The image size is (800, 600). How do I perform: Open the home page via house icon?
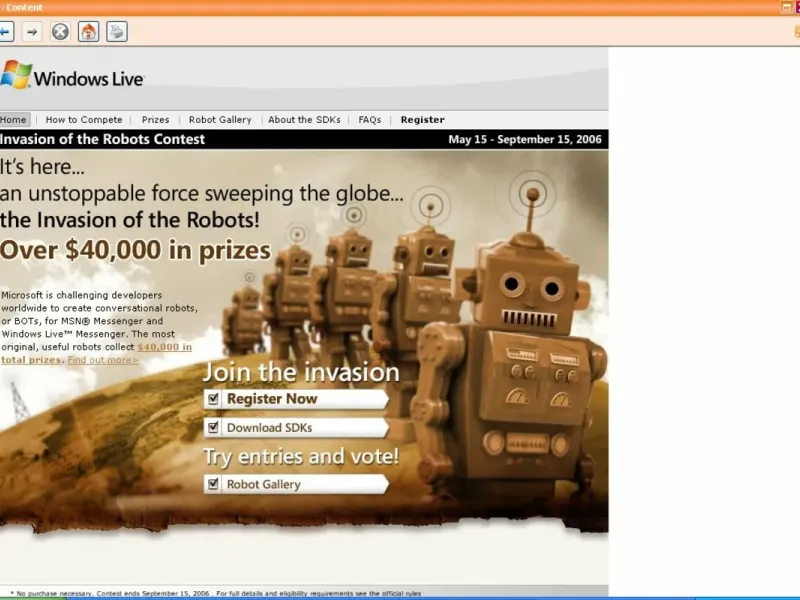[x=89, y=32]
